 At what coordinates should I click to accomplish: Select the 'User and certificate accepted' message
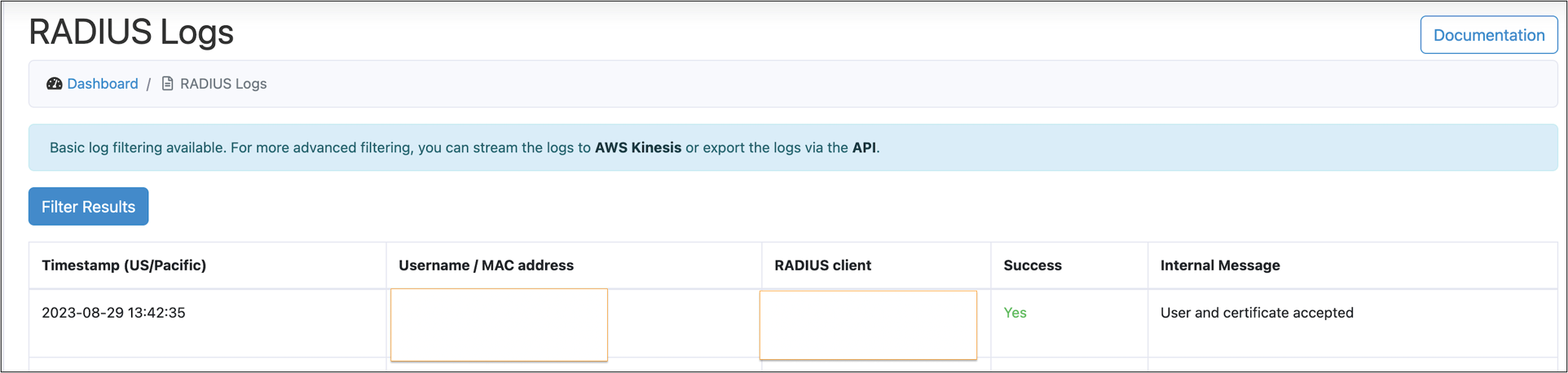[1256, 313]
